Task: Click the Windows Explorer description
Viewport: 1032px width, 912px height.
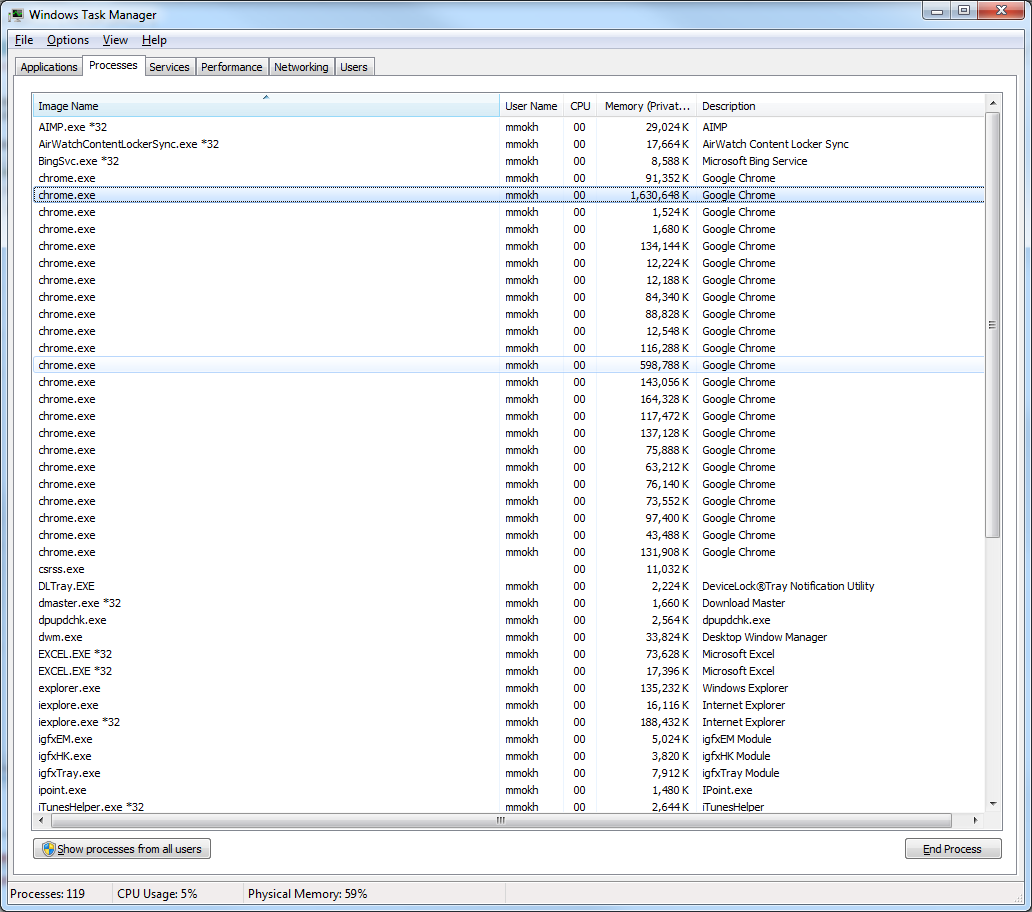Action: pos(745,688)
